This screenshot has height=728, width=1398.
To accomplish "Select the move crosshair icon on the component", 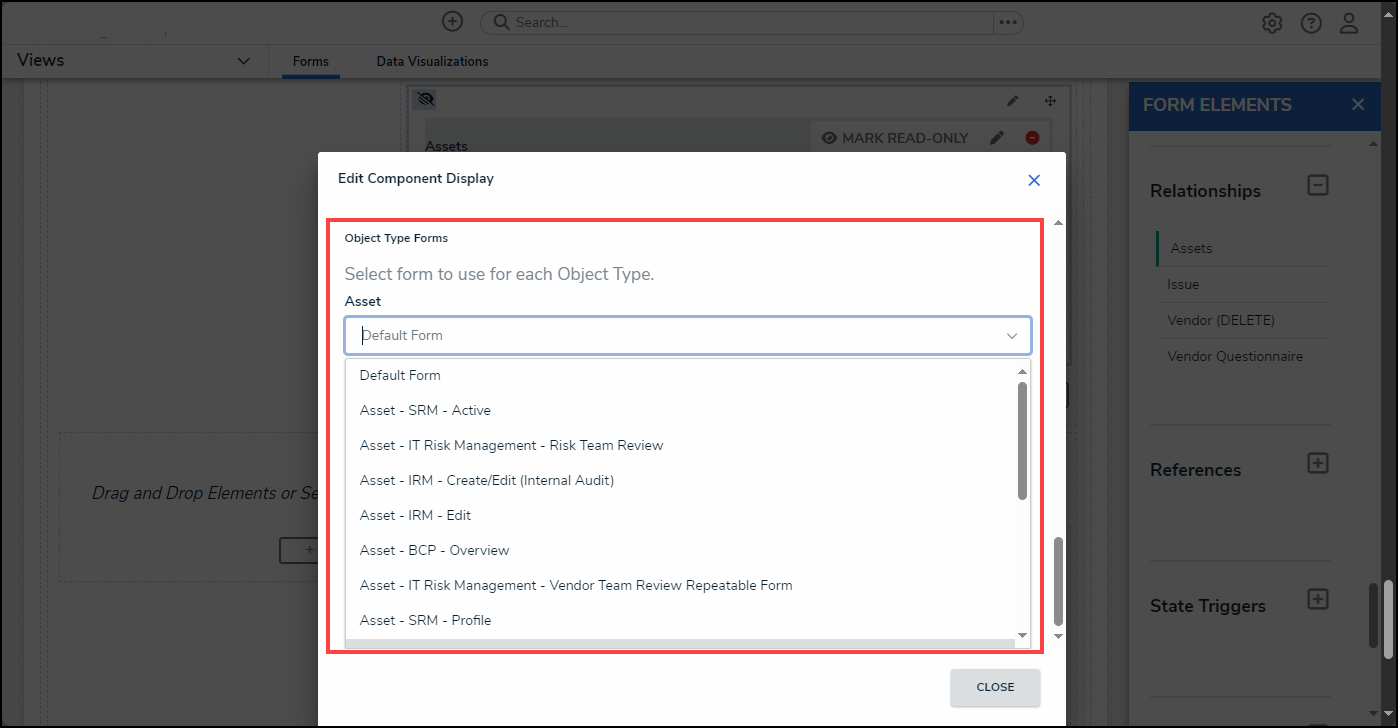I will click(x=1050, y=100).
